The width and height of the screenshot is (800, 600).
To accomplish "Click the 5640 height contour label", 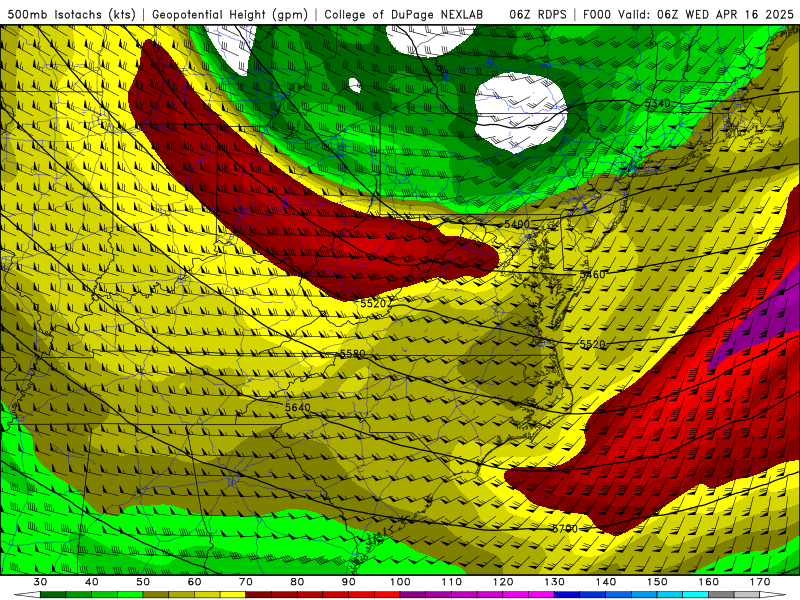I will 297,407.
